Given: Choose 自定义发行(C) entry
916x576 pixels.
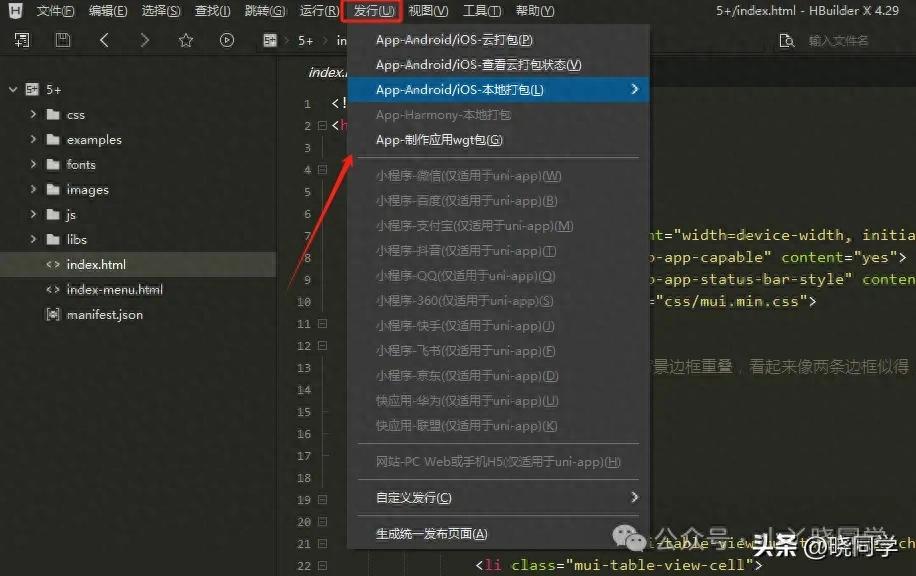Looking at the screenshot, I should click(x=498, y=498).
